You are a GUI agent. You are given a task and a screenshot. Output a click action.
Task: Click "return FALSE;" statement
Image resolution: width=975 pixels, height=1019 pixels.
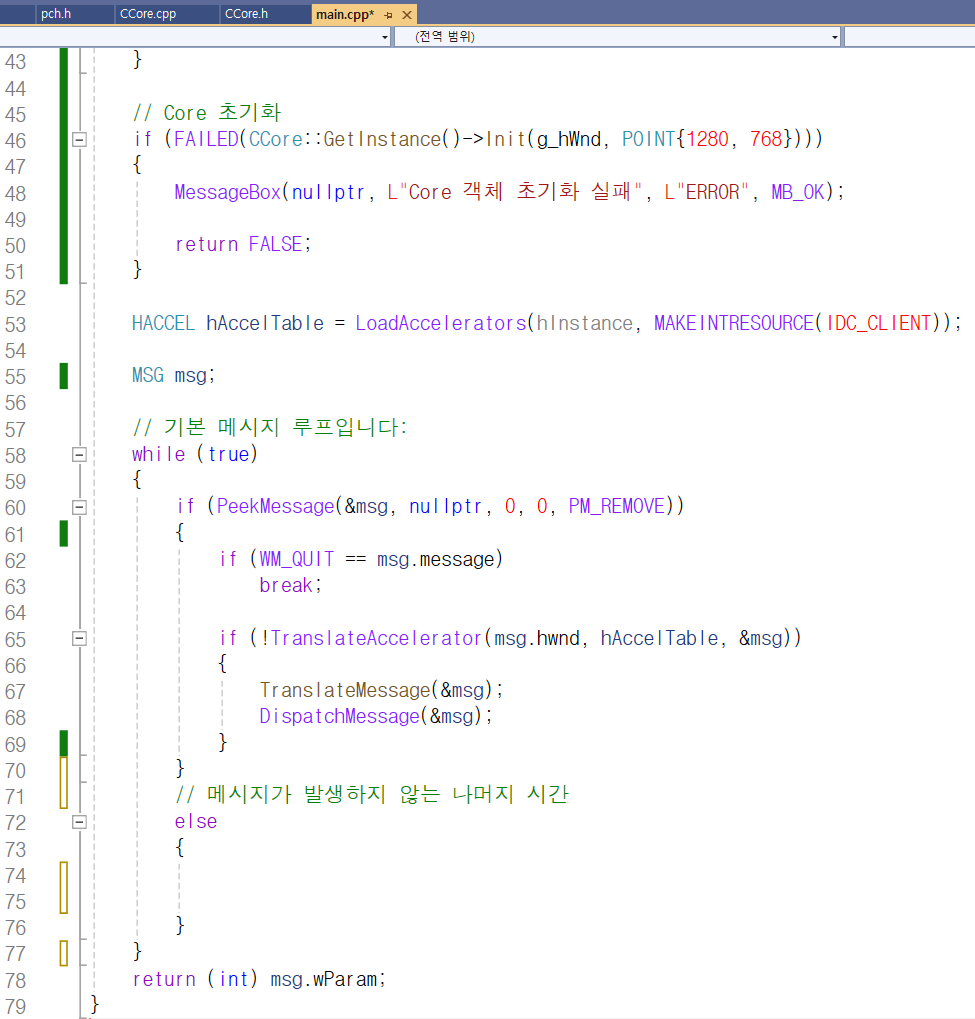coord(243,244)
